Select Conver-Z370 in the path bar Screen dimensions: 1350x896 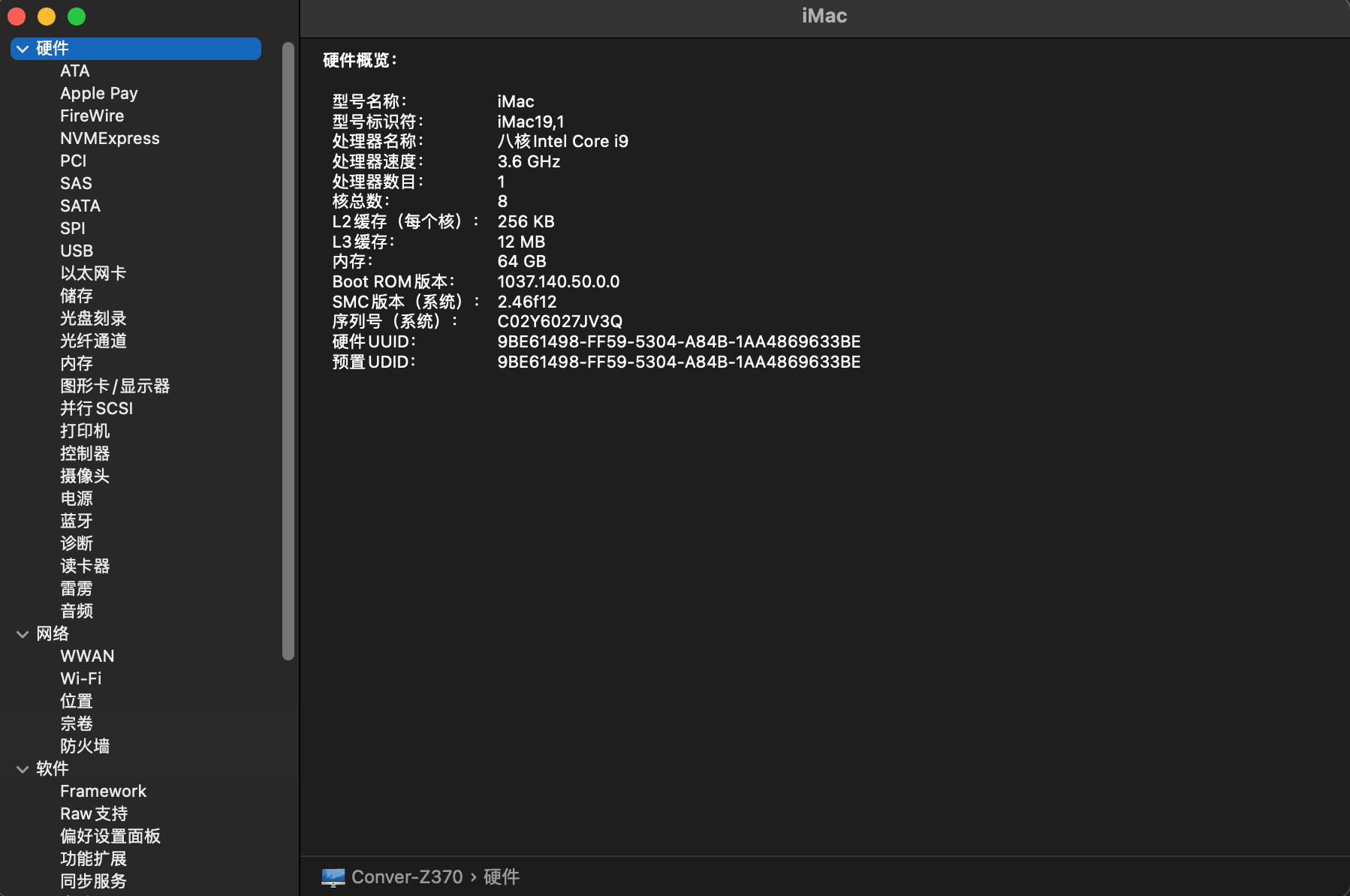(x=407, y=876)
